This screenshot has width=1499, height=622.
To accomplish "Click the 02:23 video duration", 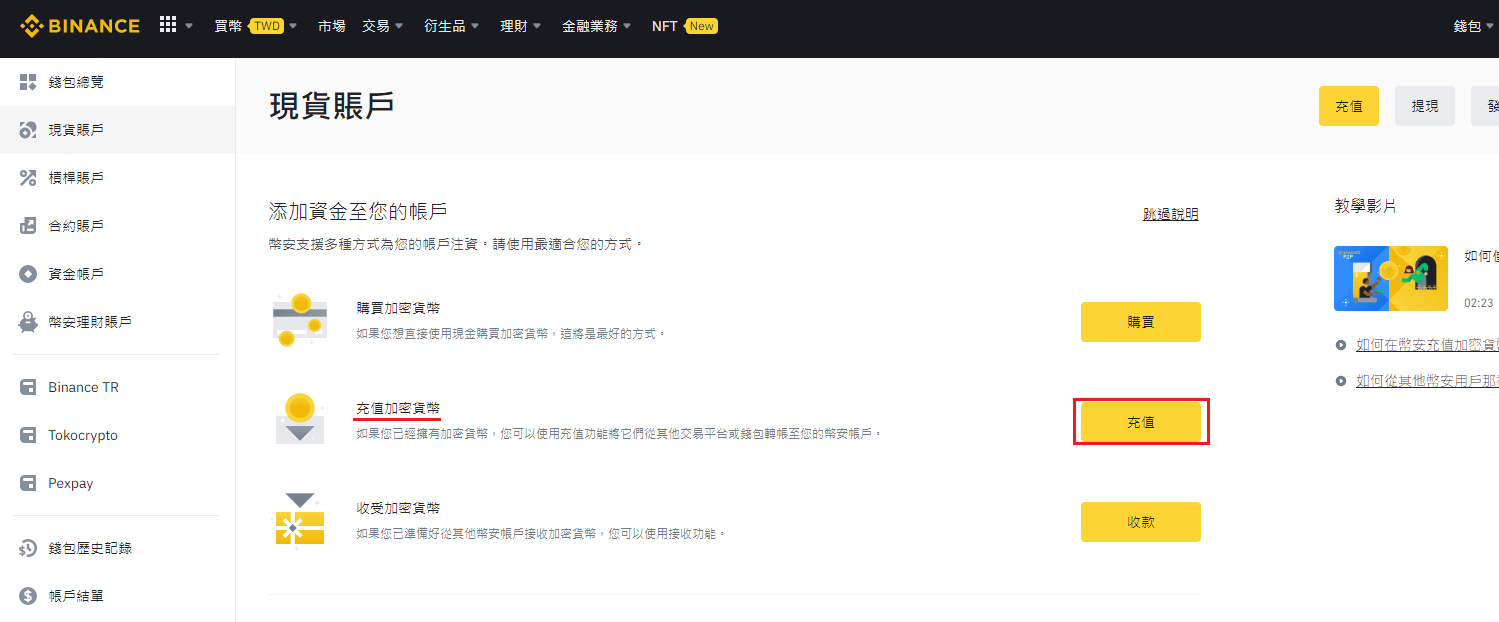I will coord(1479,302).
